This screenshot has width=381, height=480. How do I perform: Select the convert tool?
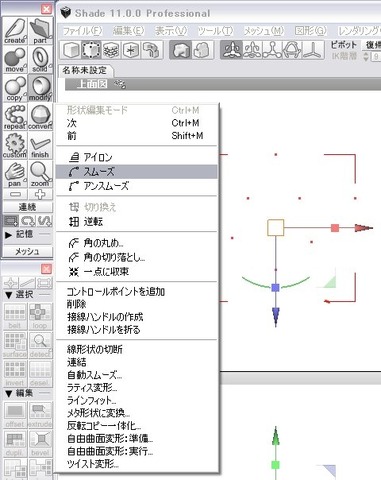(x=40, y=117)
